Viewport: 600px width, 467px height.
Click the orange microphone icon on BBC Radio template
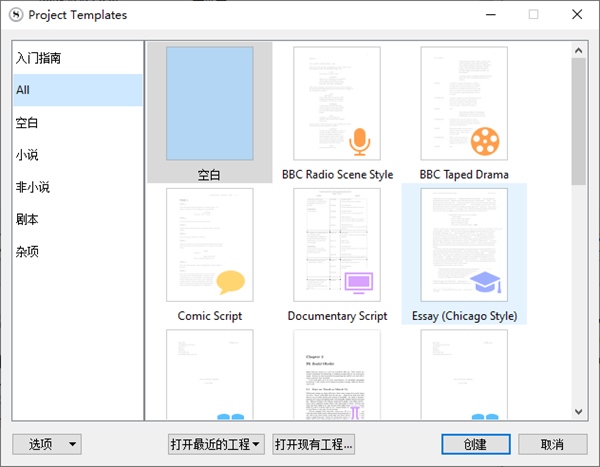(x=359, y=142)
